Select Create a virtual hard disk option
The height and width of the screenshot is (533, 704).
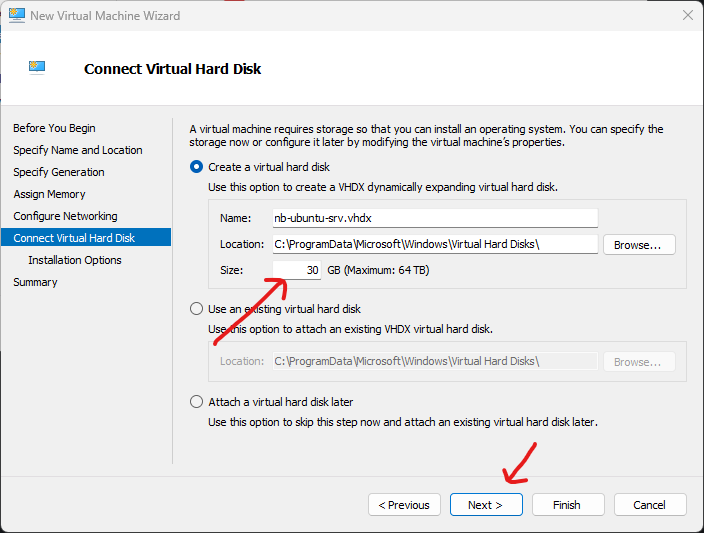pyautogui.click(x=196, y=167)
